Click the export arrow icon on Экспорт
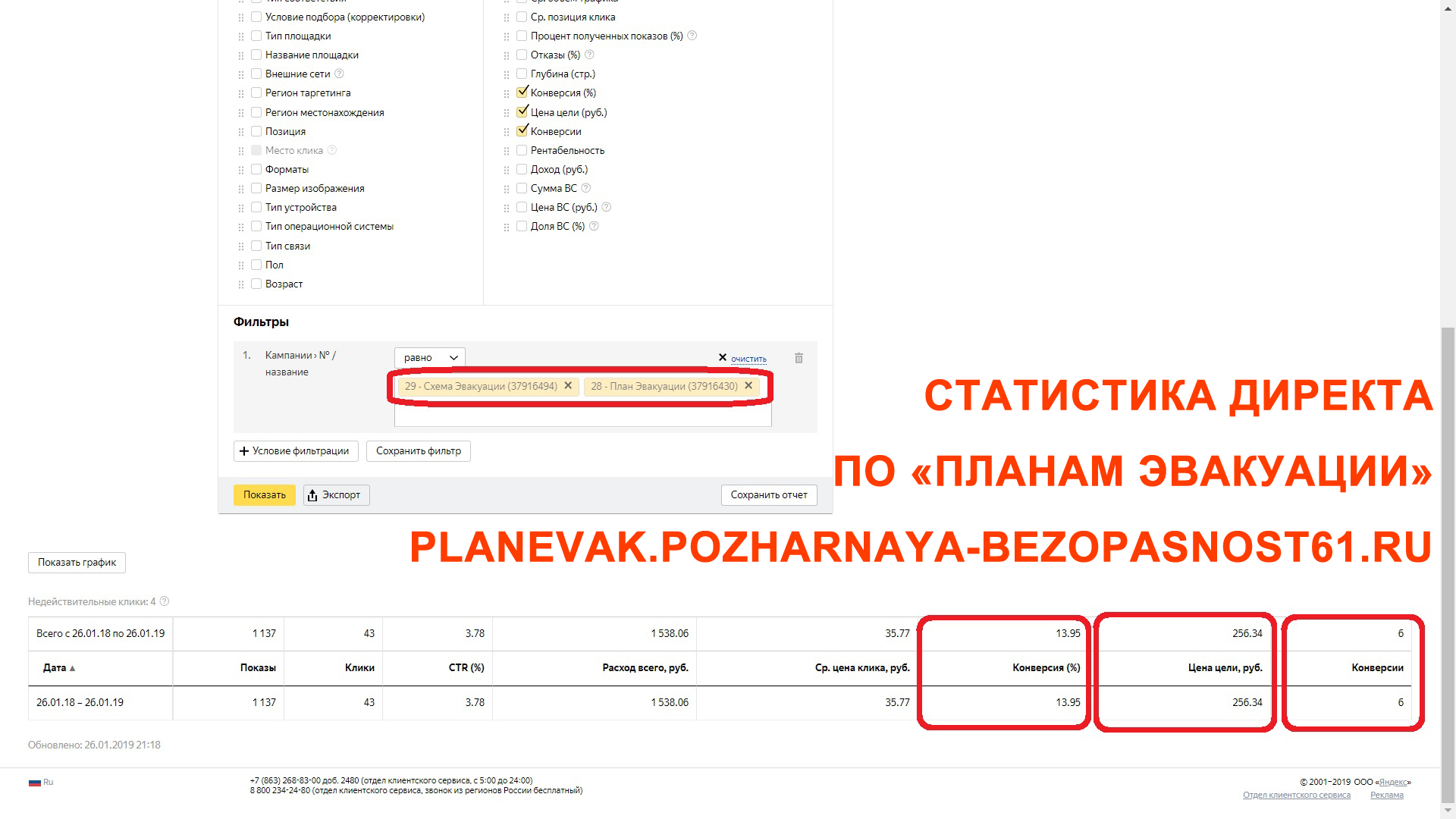 tap(313, 495)
